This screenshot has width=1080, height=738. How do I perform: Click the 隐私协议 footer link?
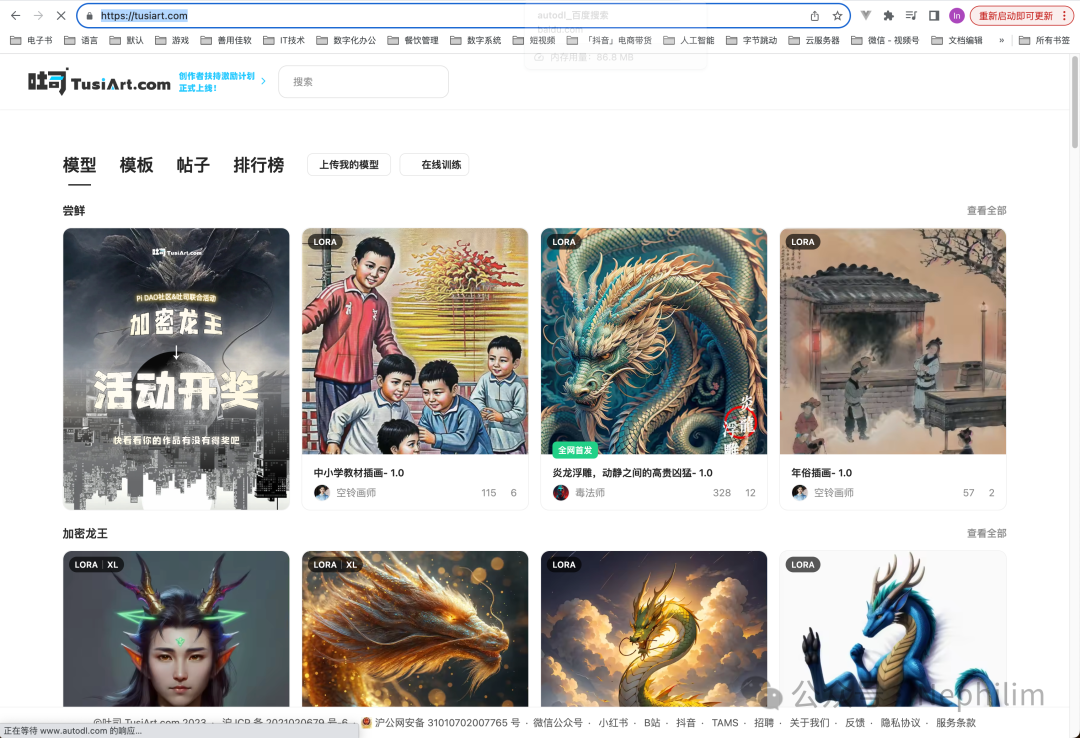pos(900,722)
